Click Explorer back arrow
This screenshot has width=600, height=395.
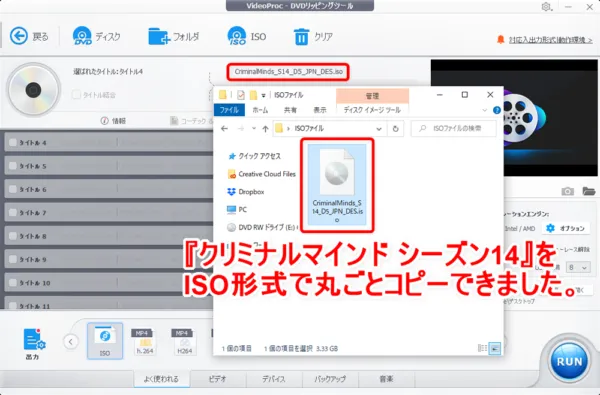(x=225, y=129)
